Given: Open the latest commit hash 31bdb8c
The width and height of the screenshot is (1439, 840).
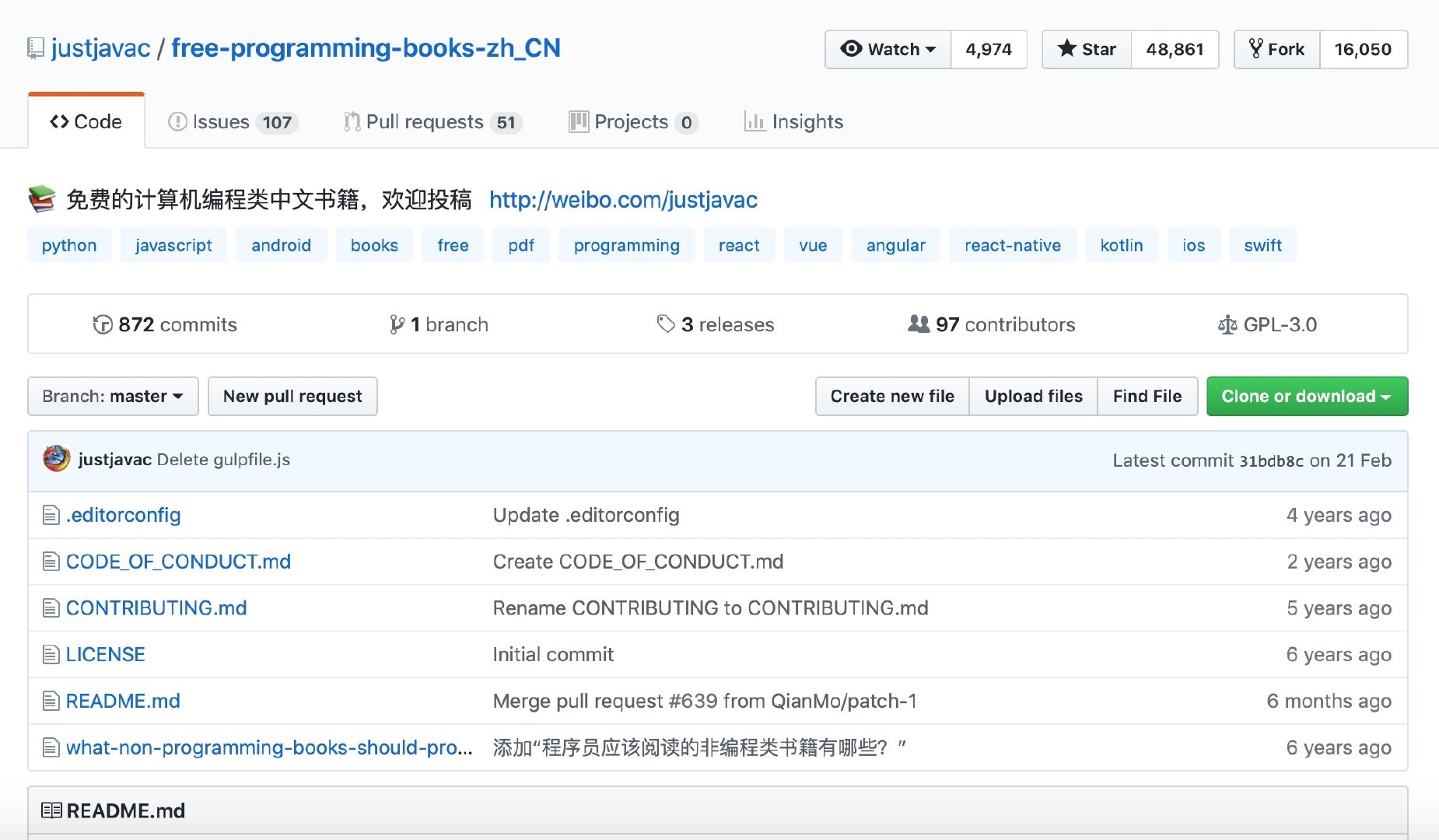Looking at the screenshot, I should point(1271,460).
